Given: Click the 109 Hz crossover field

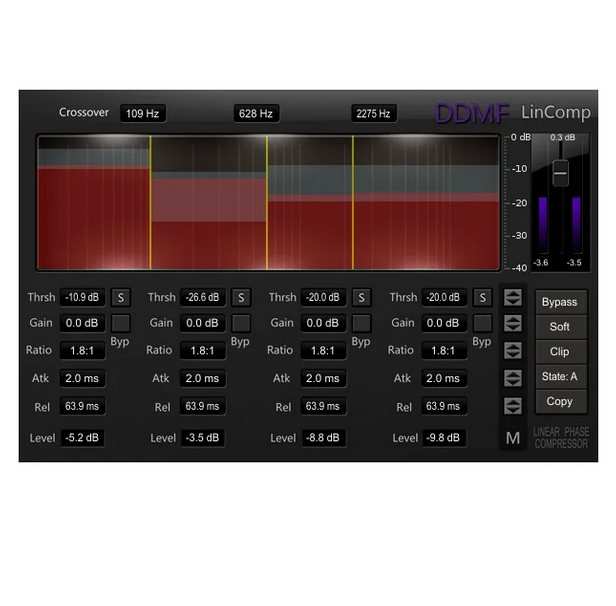Looking at the screenshot, I should tap(143, 114).
